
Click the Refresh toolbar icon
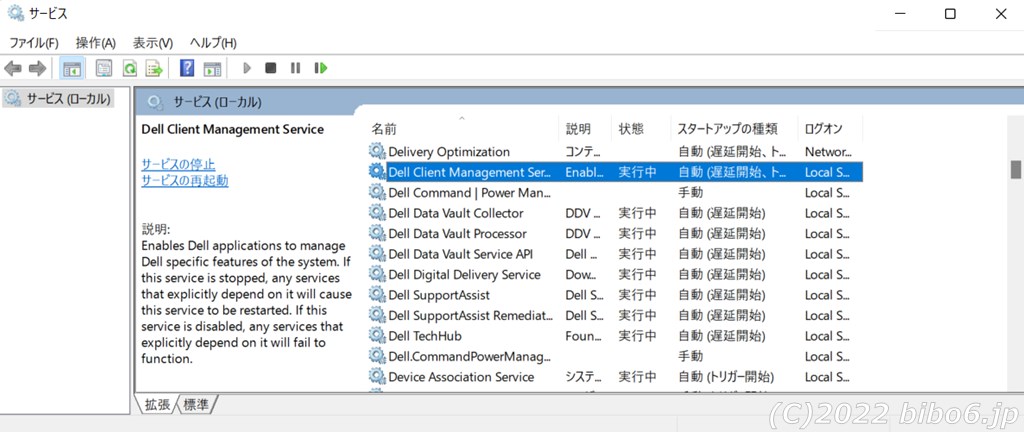(129, 68)
